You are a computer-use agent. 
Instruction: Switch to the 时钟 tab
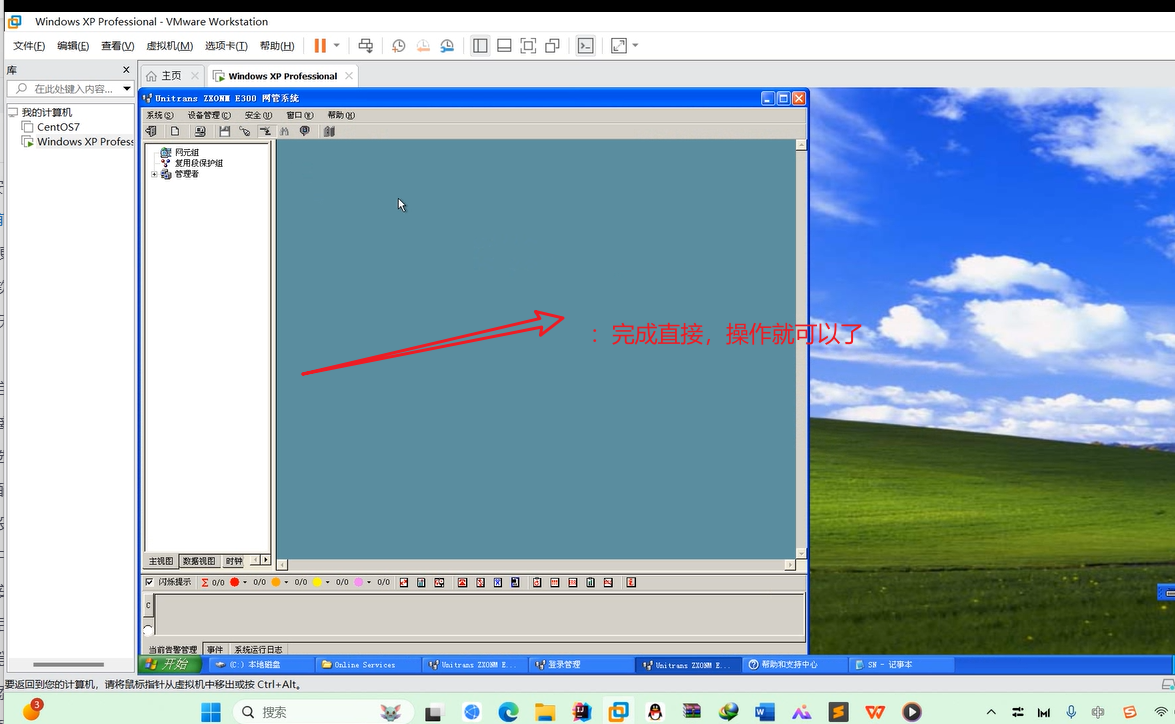pyautogui.click(x=234, y=561)
